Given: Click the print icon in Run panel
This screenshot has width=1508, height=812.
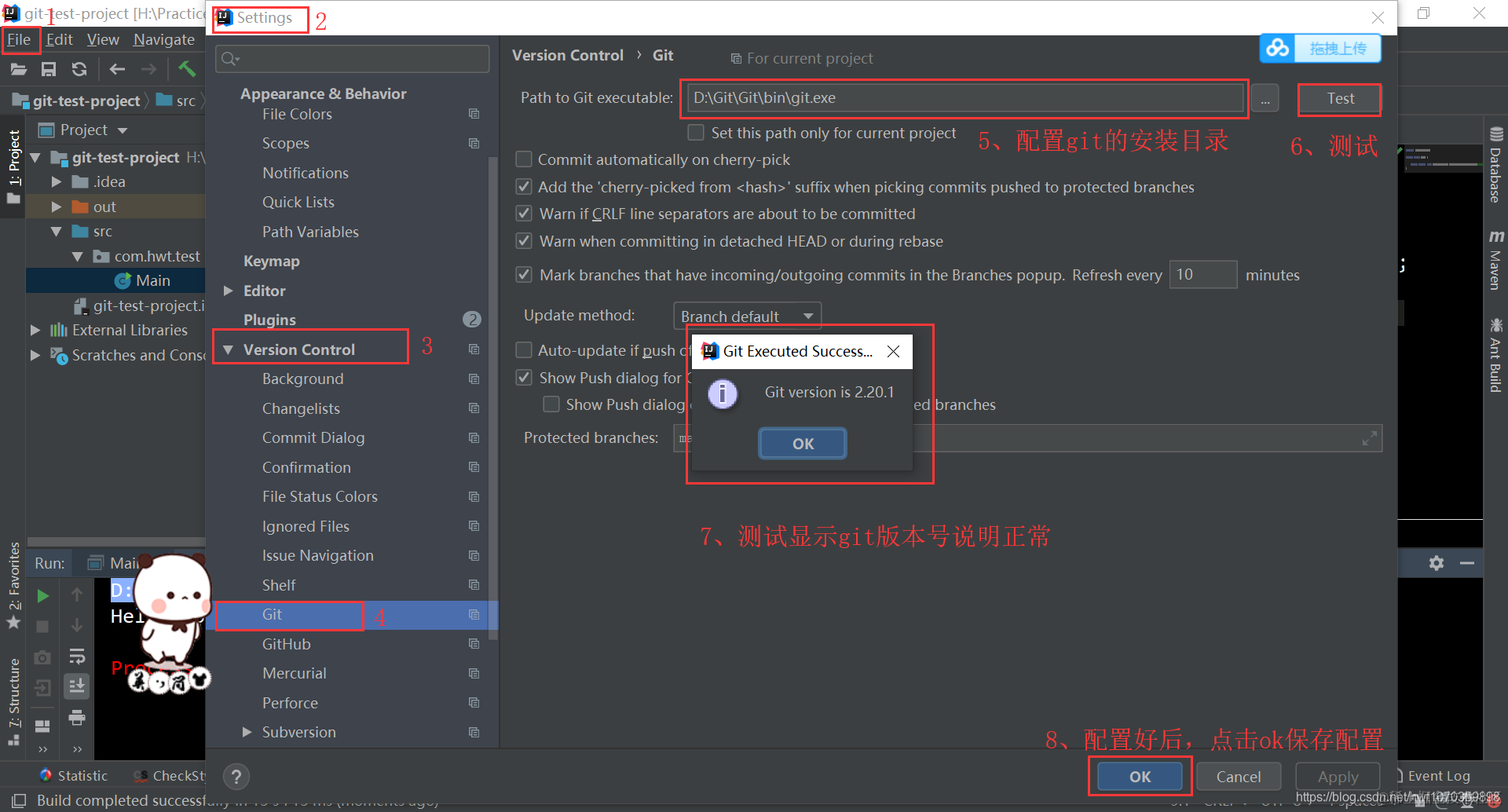Looking at the screenshot, I should [77, 717].
